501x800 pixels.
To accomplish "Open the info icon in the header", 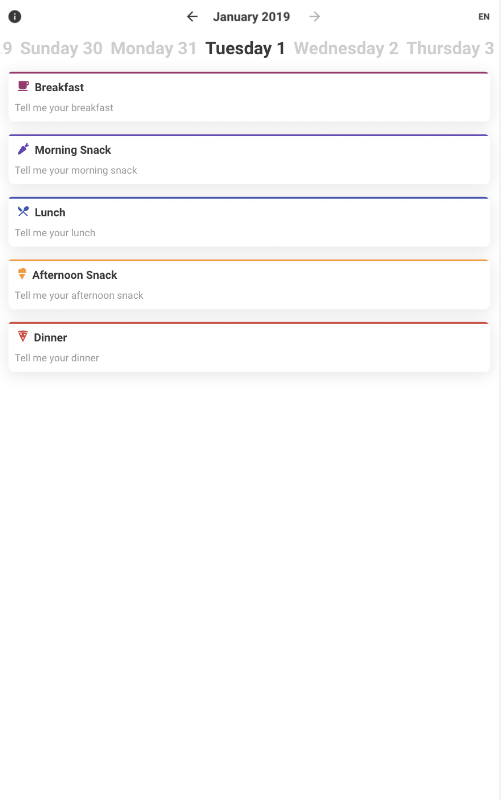I will pyautogui.click(x=15, y=17).
